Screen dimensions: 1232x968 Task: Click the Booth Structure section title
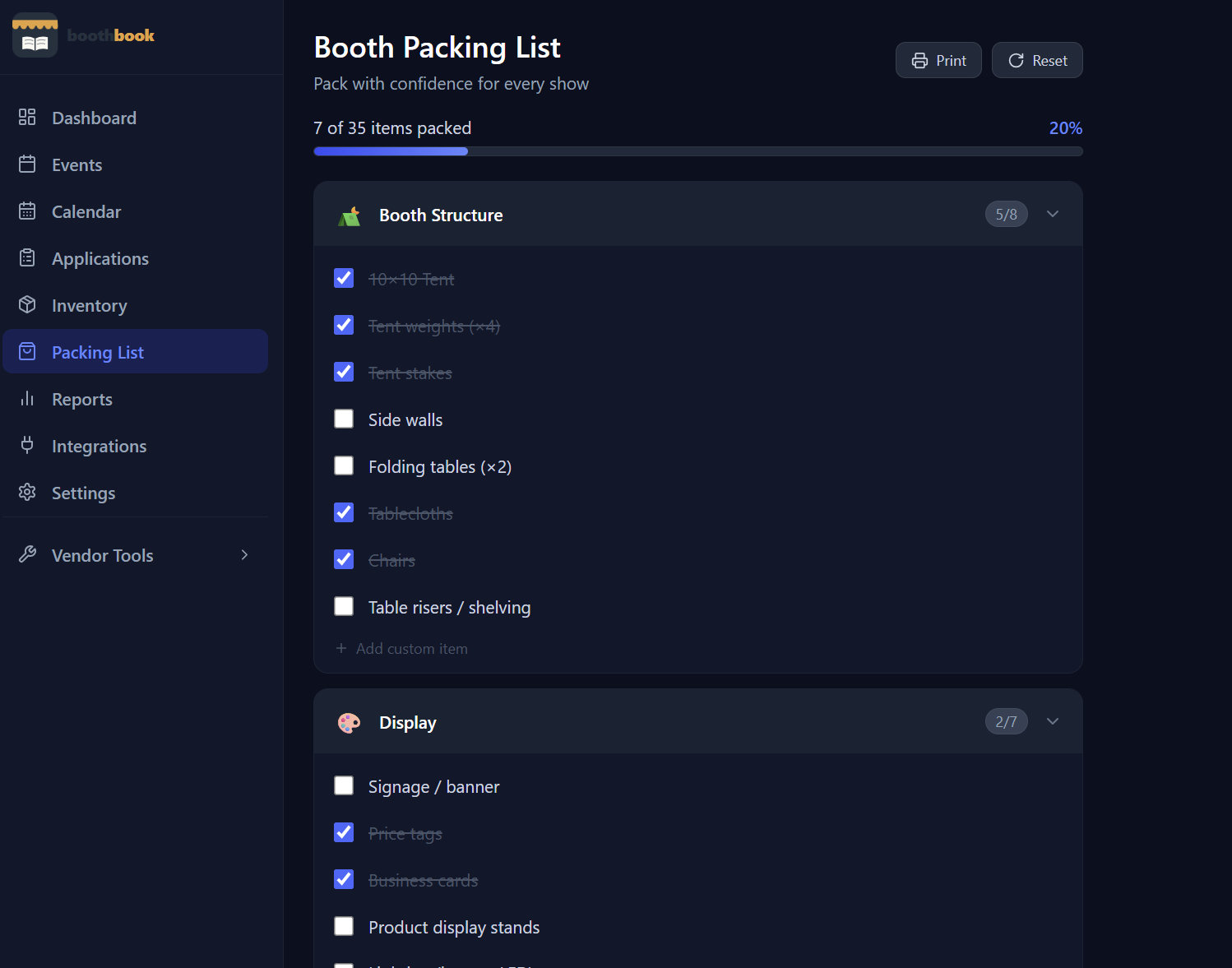pos(441,215)
